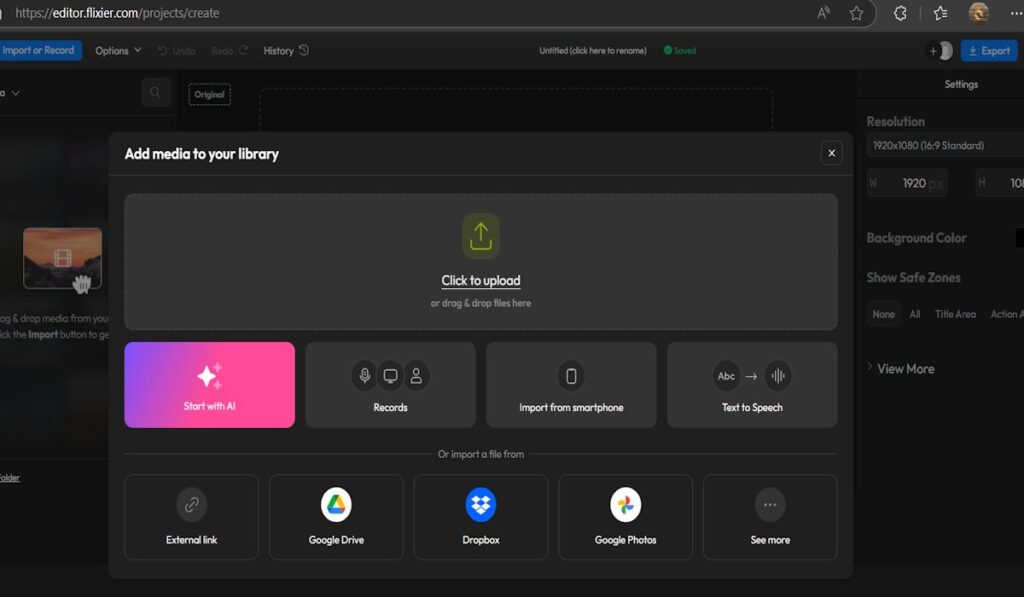Viewport: 1024px width, 597px height.
Task: Close the Add media dialog
Action: (830, 153)
